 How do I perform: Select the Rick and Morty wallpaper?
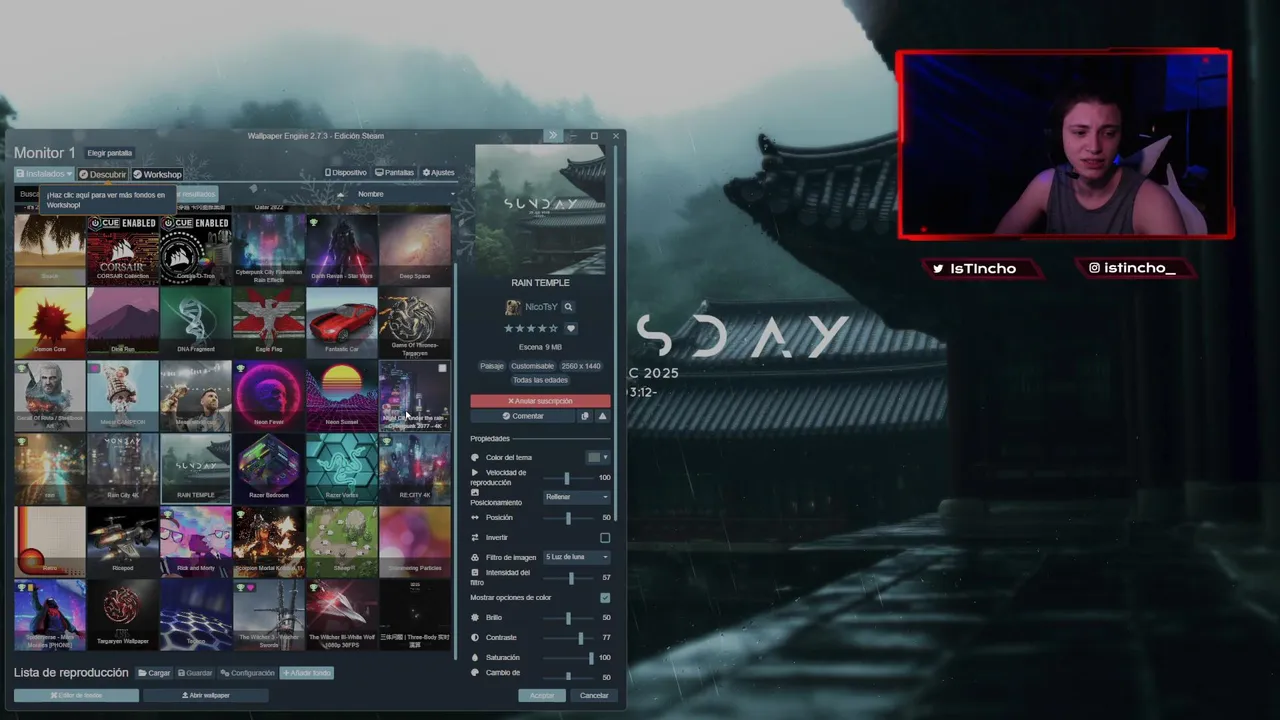196,542
